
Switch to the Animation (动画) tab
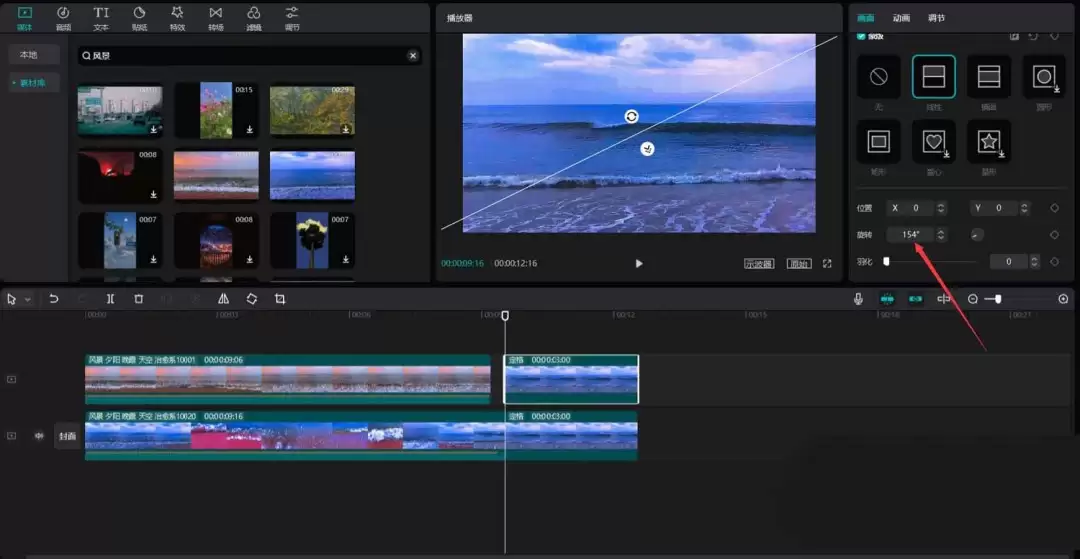(901, 18)
